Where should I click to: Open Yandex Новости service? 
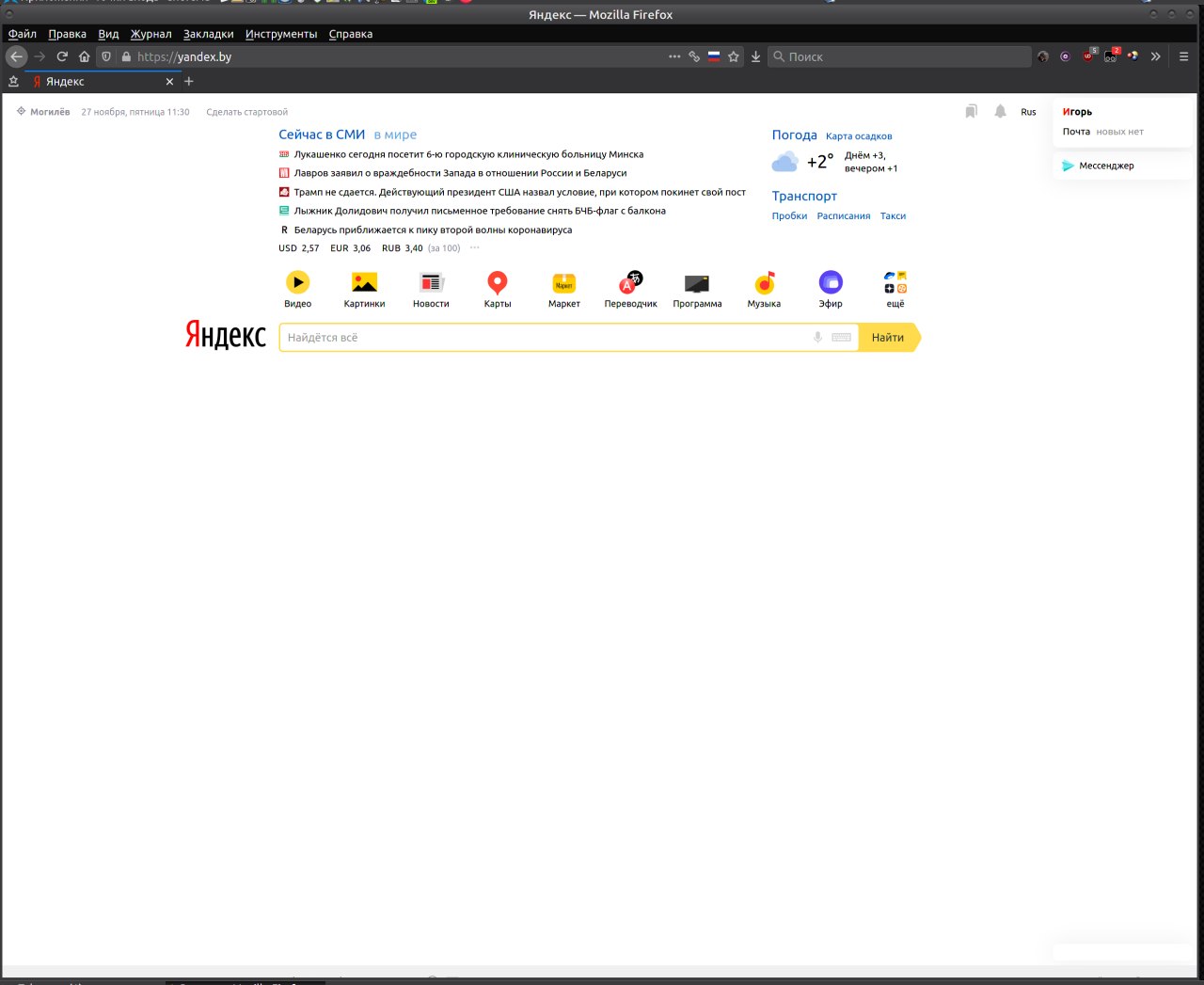(x=431, y=290)
